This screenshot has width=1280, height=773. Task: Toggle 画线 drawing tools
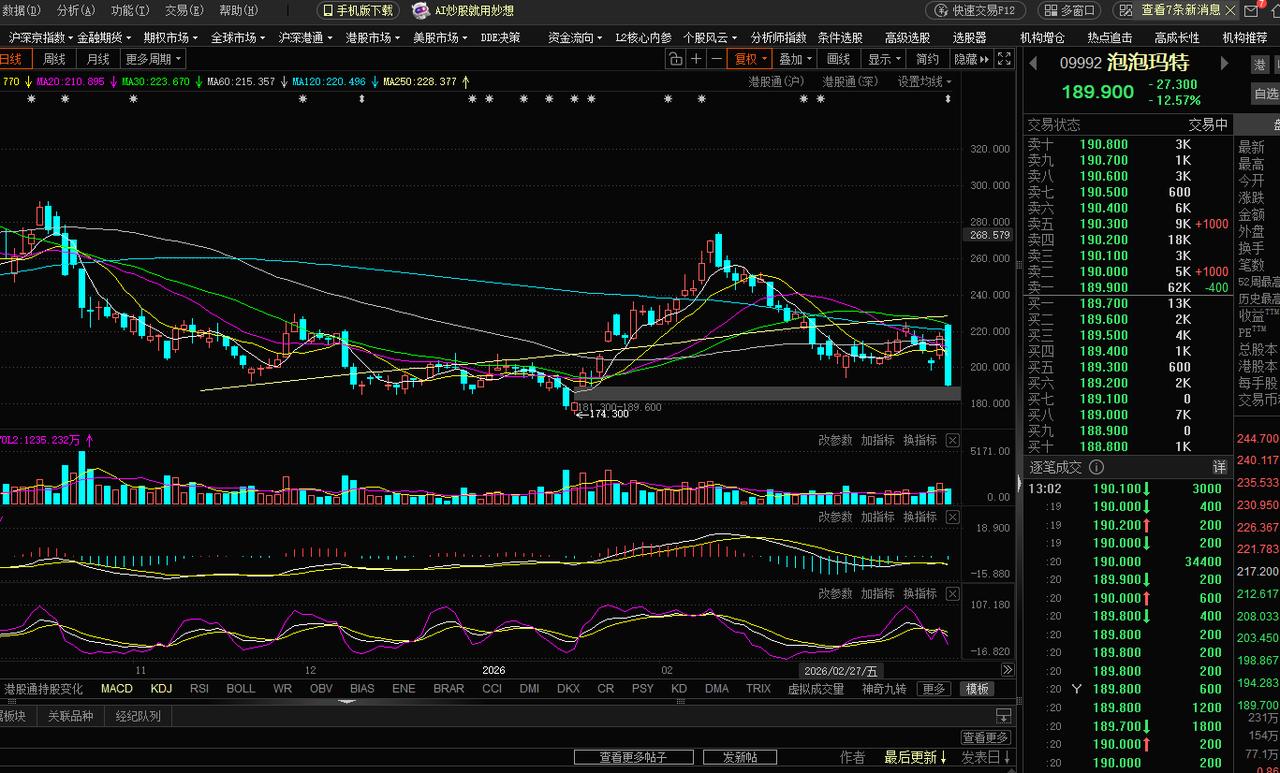point(838,59)
